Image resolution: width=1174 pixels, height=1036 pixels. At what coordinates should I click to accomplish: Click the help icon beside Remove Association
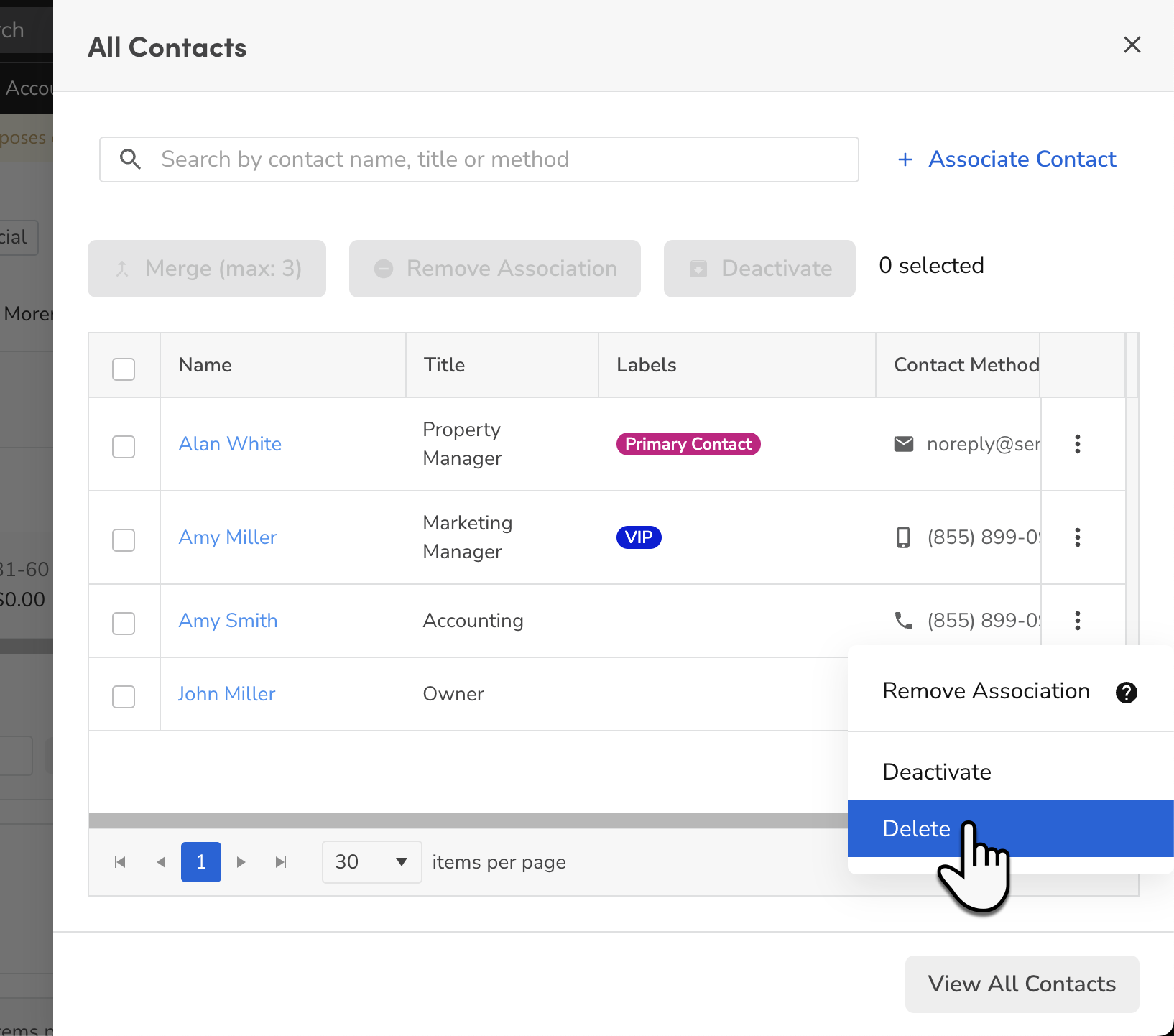pos(1126,693)
